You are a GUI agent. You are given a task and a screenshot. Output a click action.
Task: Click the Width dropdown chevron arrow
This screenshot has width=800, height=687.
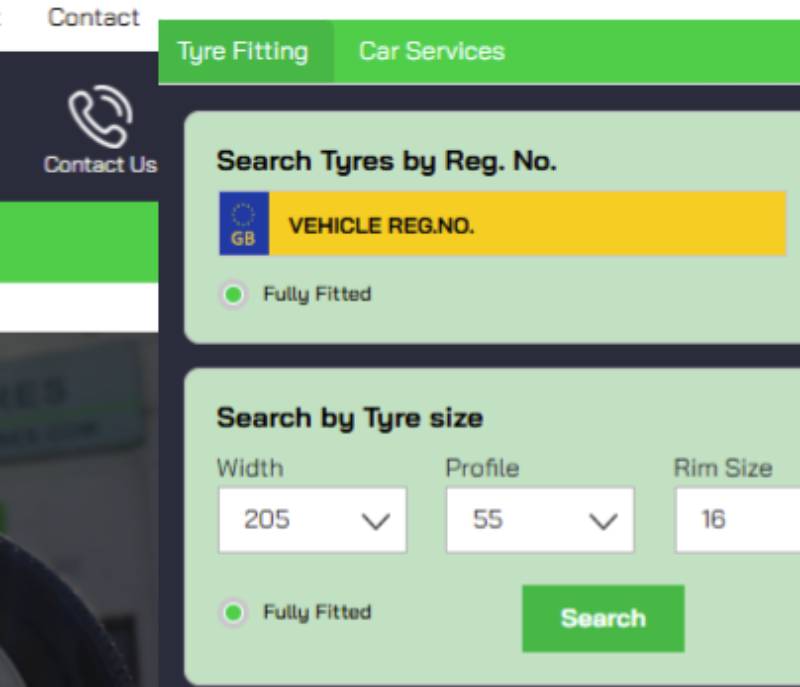(x=376, y=521)
